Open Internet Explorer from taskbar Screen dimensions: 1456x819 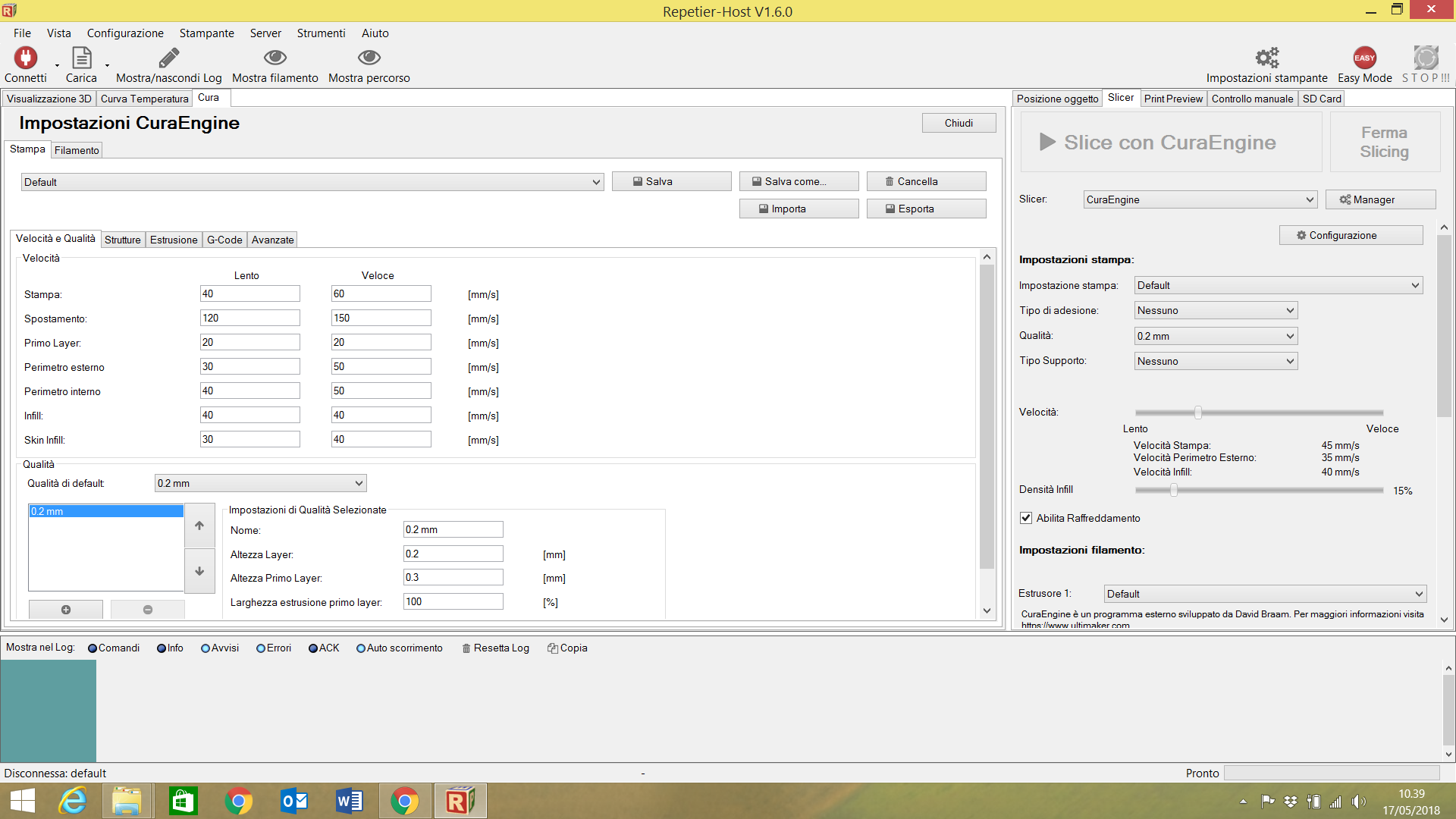coord(74,801)
